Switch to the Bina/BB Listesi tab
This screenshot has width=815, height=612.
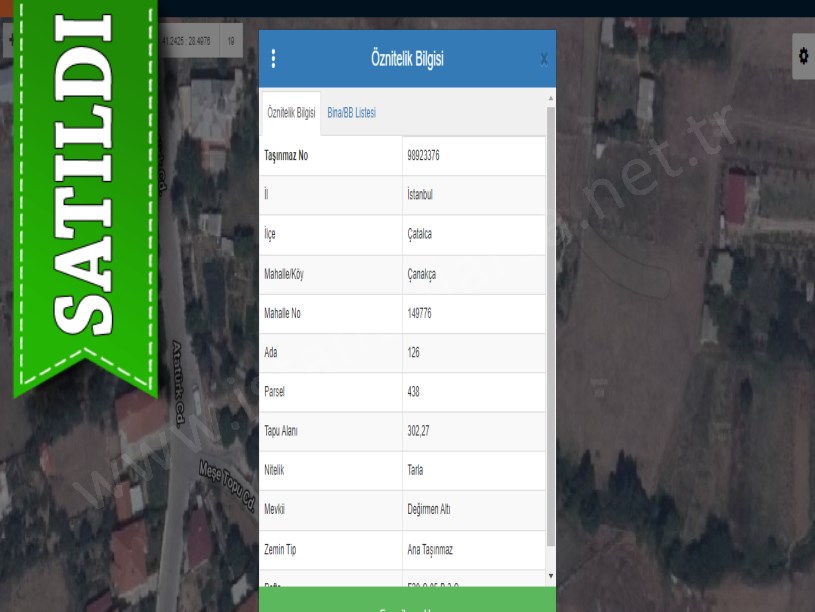(351, 114)
